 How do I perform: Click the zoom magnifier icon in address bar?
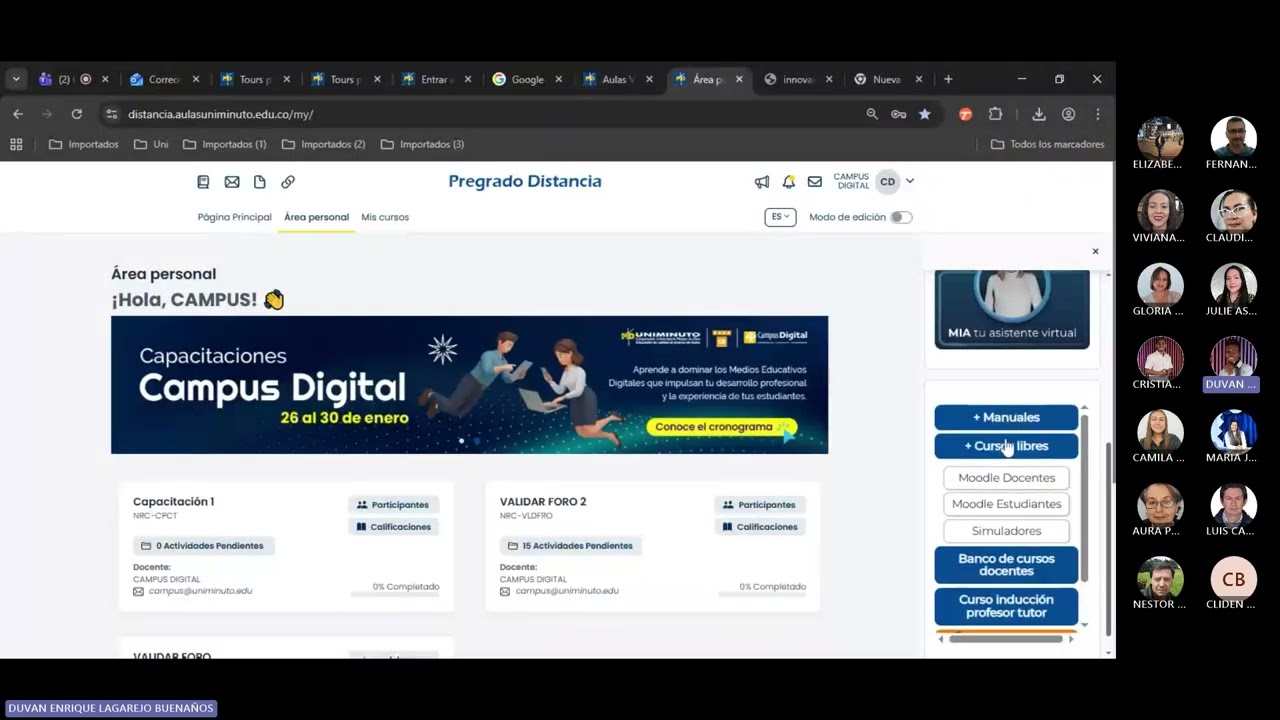872,114
